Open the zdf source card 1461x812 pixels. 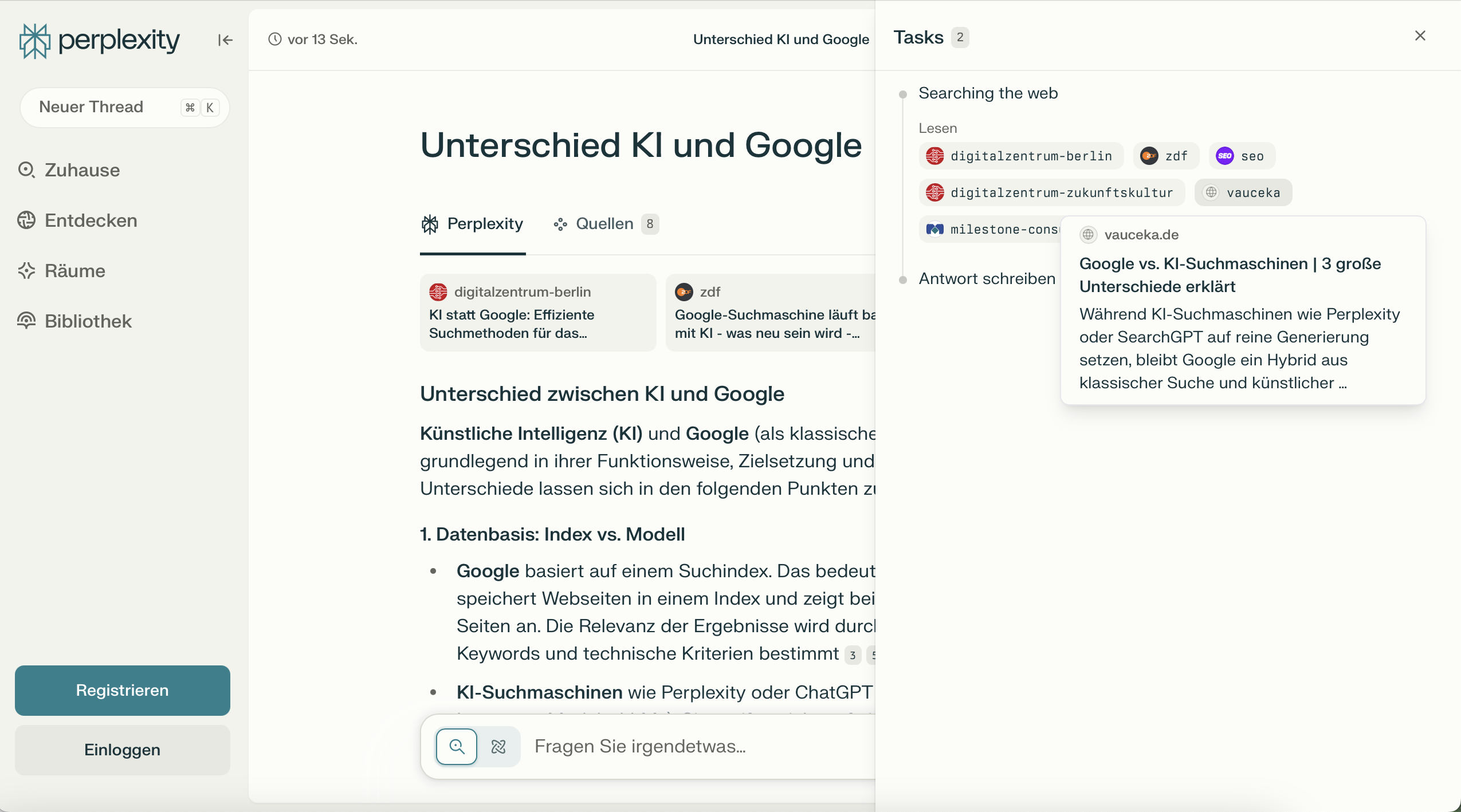tap(771, 313)
